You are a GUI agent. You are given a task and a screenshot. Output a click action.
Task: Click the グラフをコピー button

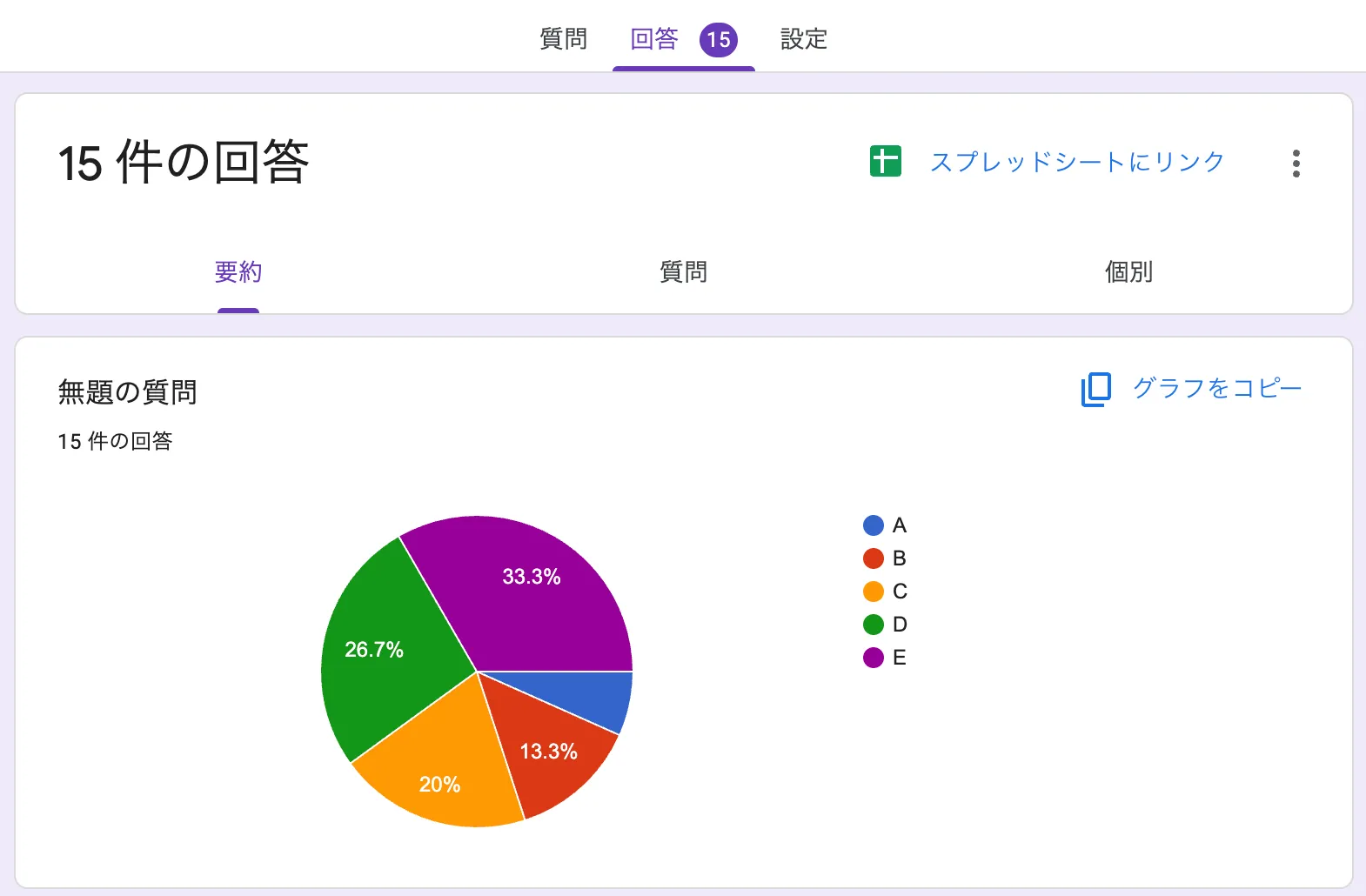(x=1216, y=388)
